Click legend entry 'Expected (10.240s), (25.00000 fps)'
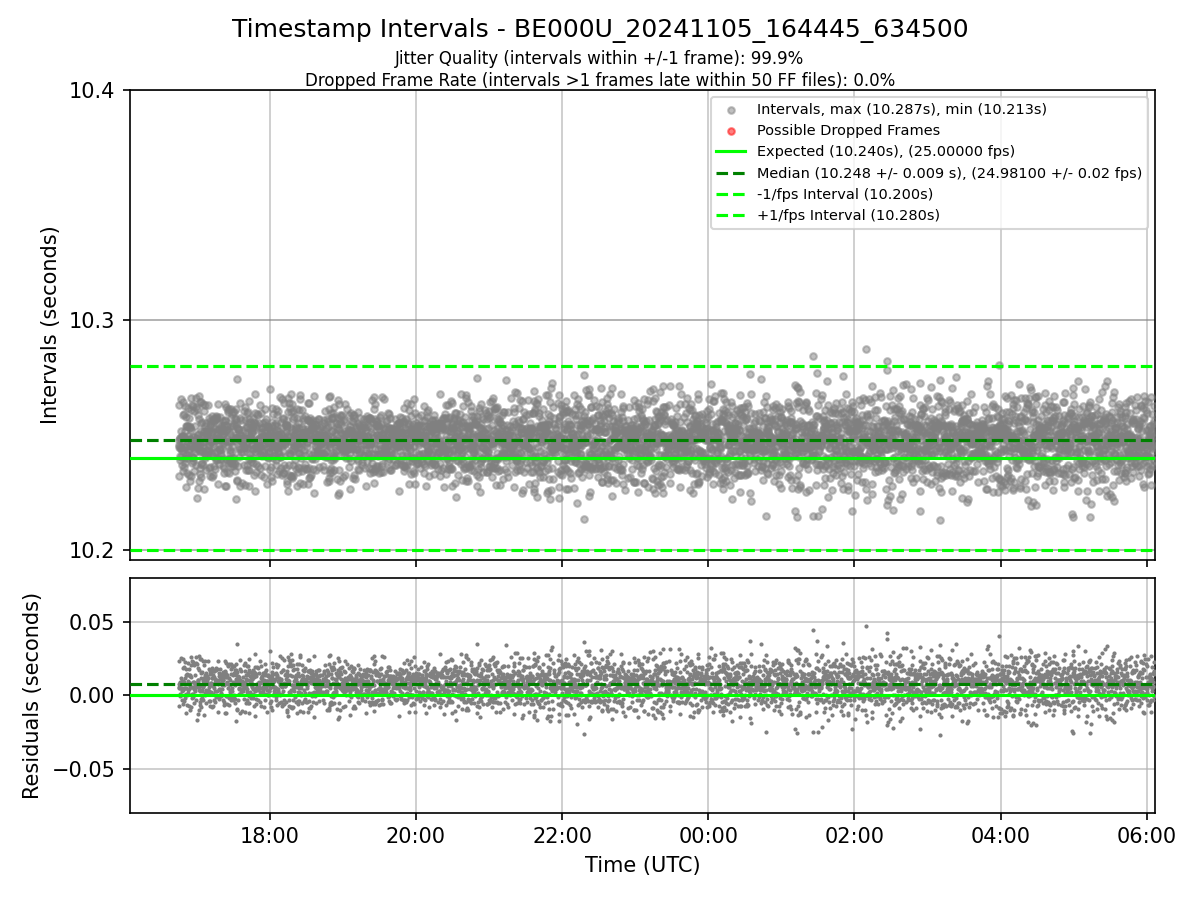 (x=886, y=151)
